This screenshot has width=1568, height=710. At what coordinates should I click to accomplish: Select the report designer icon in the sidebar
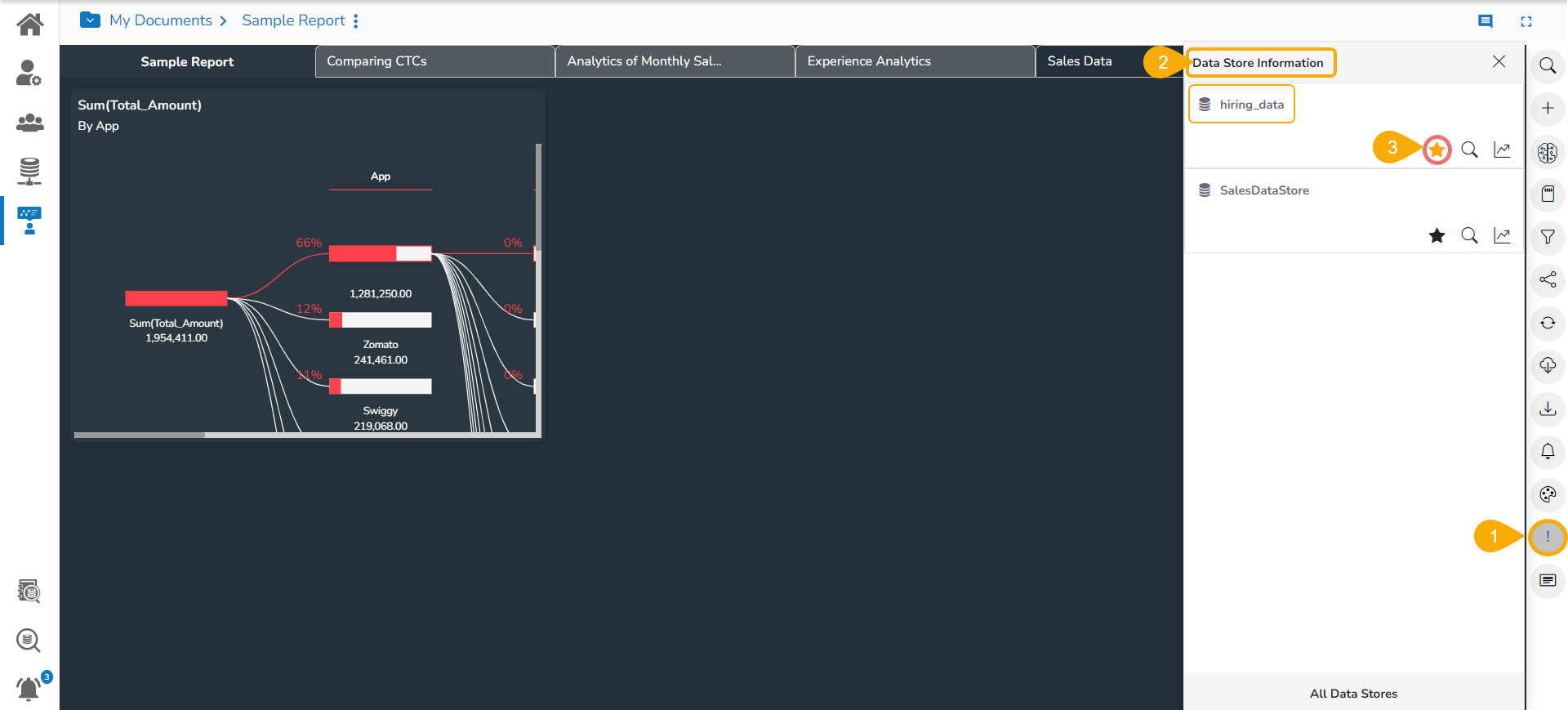click(29, 221)
